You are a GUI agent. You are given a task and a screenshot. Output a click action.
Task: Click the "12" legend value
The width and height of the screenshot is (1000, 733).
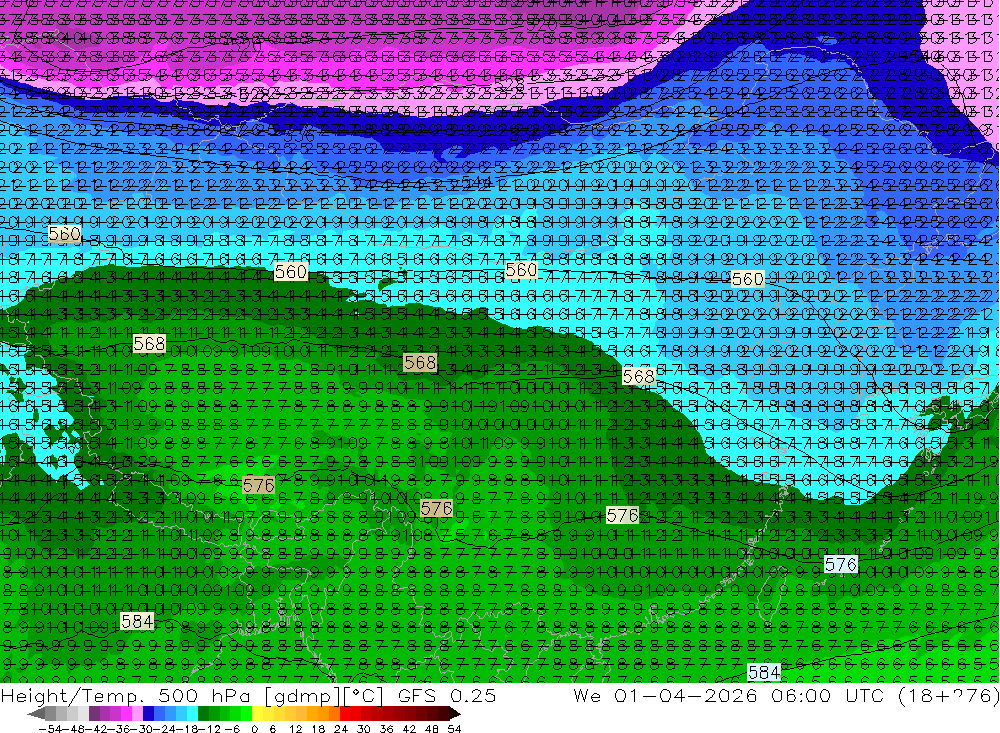pos(296,729)
